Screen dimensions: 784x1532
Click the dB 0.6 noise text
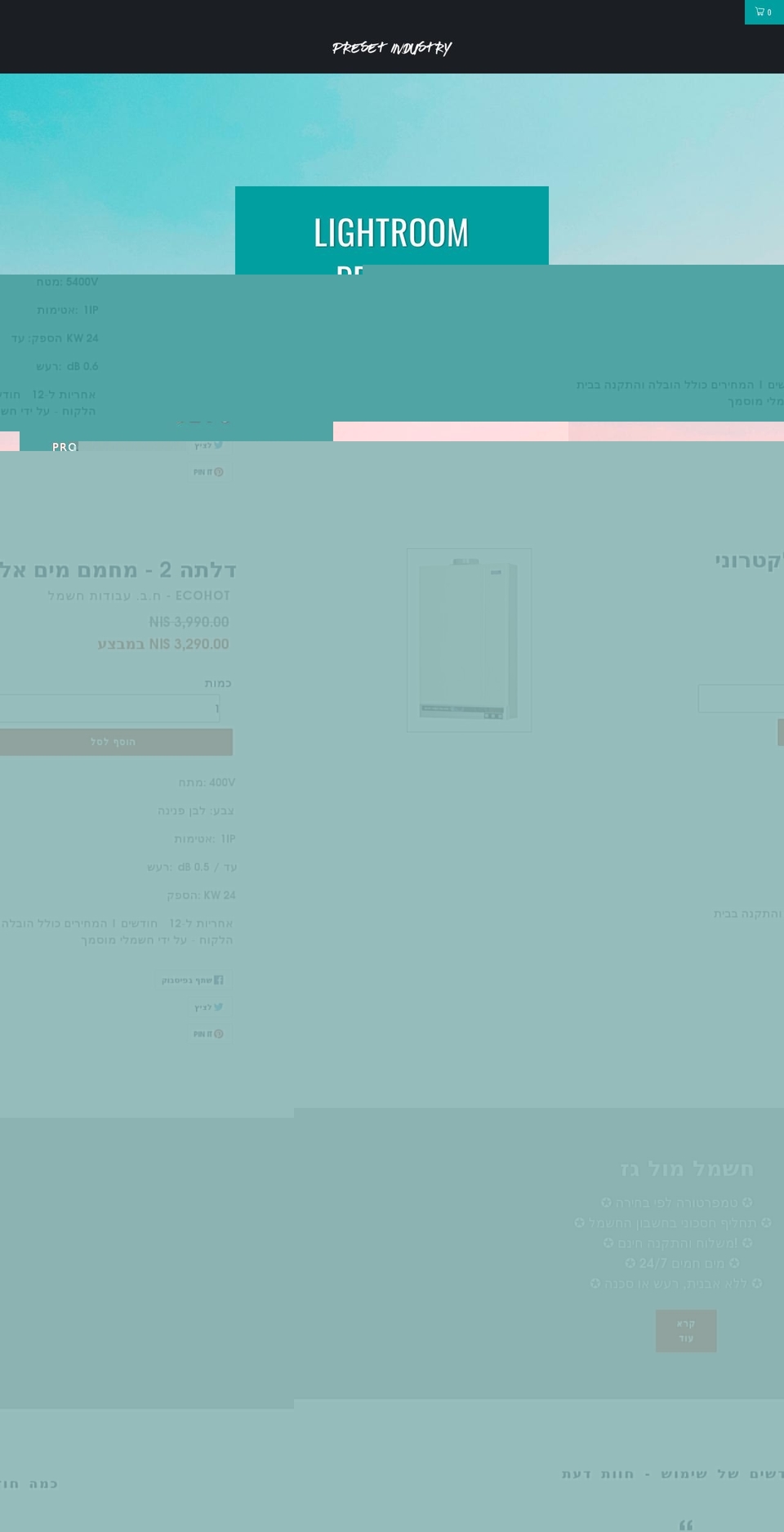tap(67, 366)
